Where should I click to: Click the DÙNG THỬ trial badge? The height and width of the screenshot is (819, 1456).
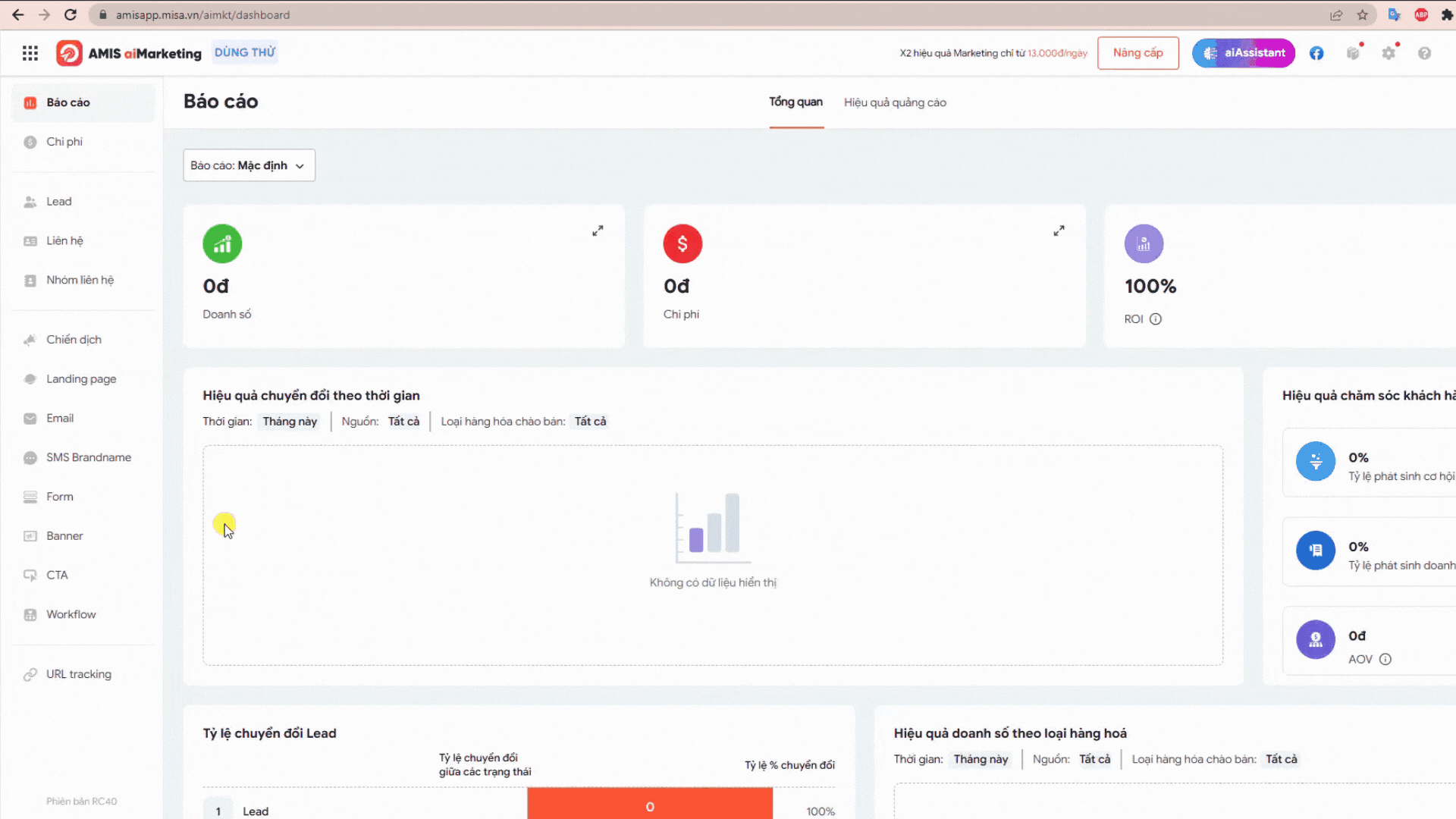point(244,52)
